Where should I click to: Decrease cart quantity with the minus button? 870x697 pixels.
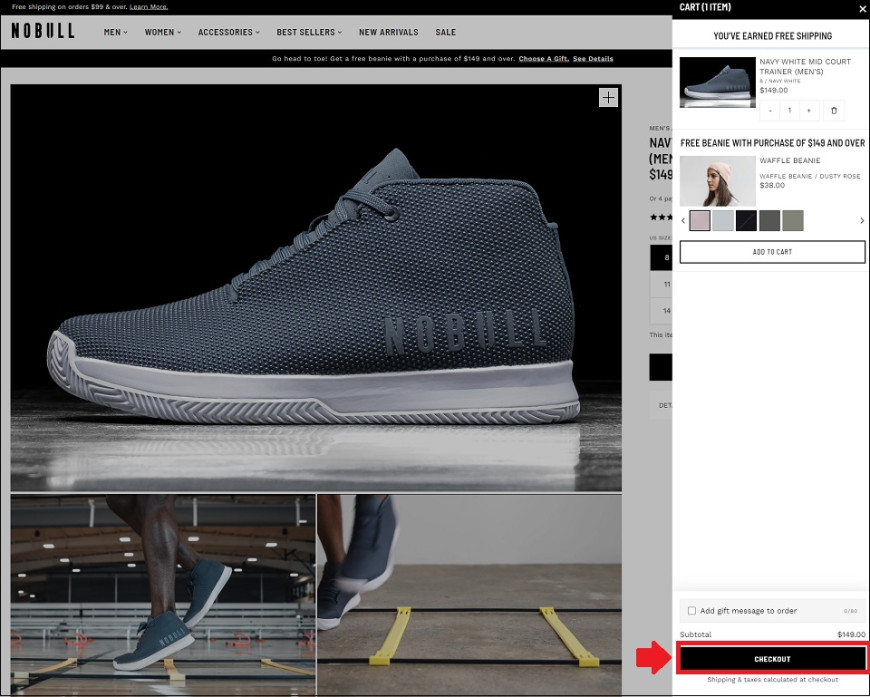pyautogui.click(x=770, y=110)
